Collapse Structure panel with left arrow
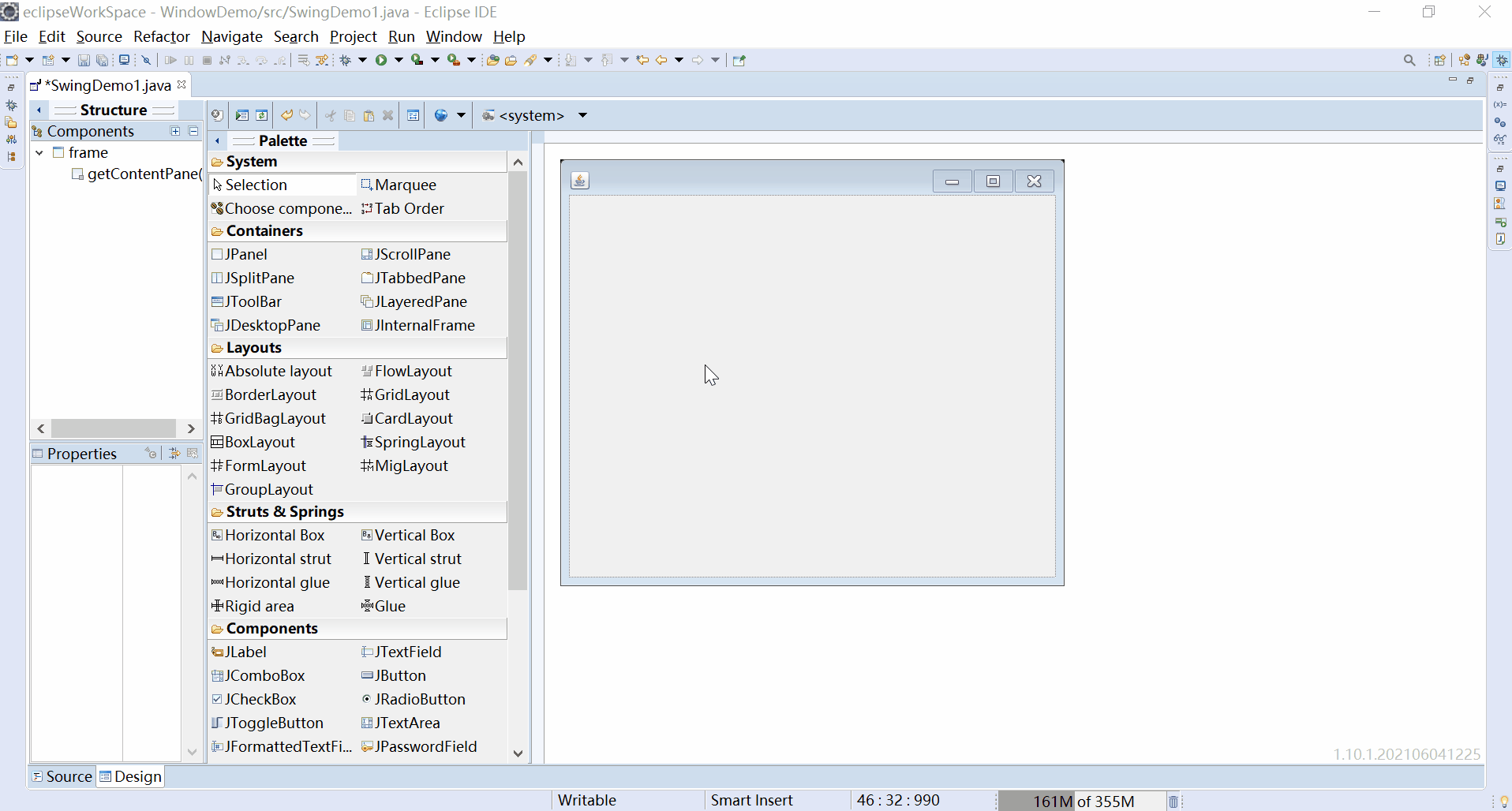The image size is (1512, 811). pyautogui.click(x=39, y=110)
